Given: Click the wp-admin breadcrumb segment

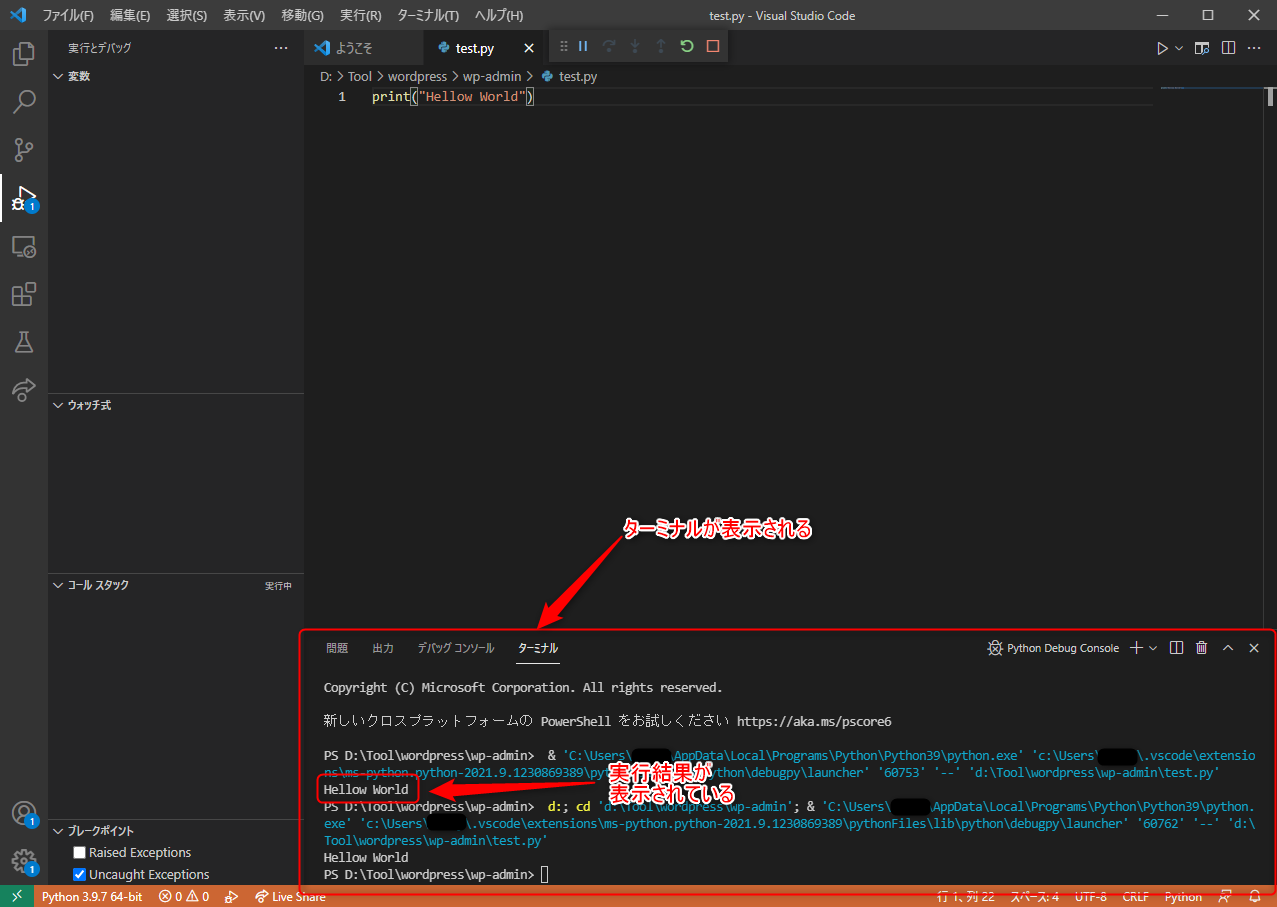Looking at the screenshot, I should tap(492, 76).
